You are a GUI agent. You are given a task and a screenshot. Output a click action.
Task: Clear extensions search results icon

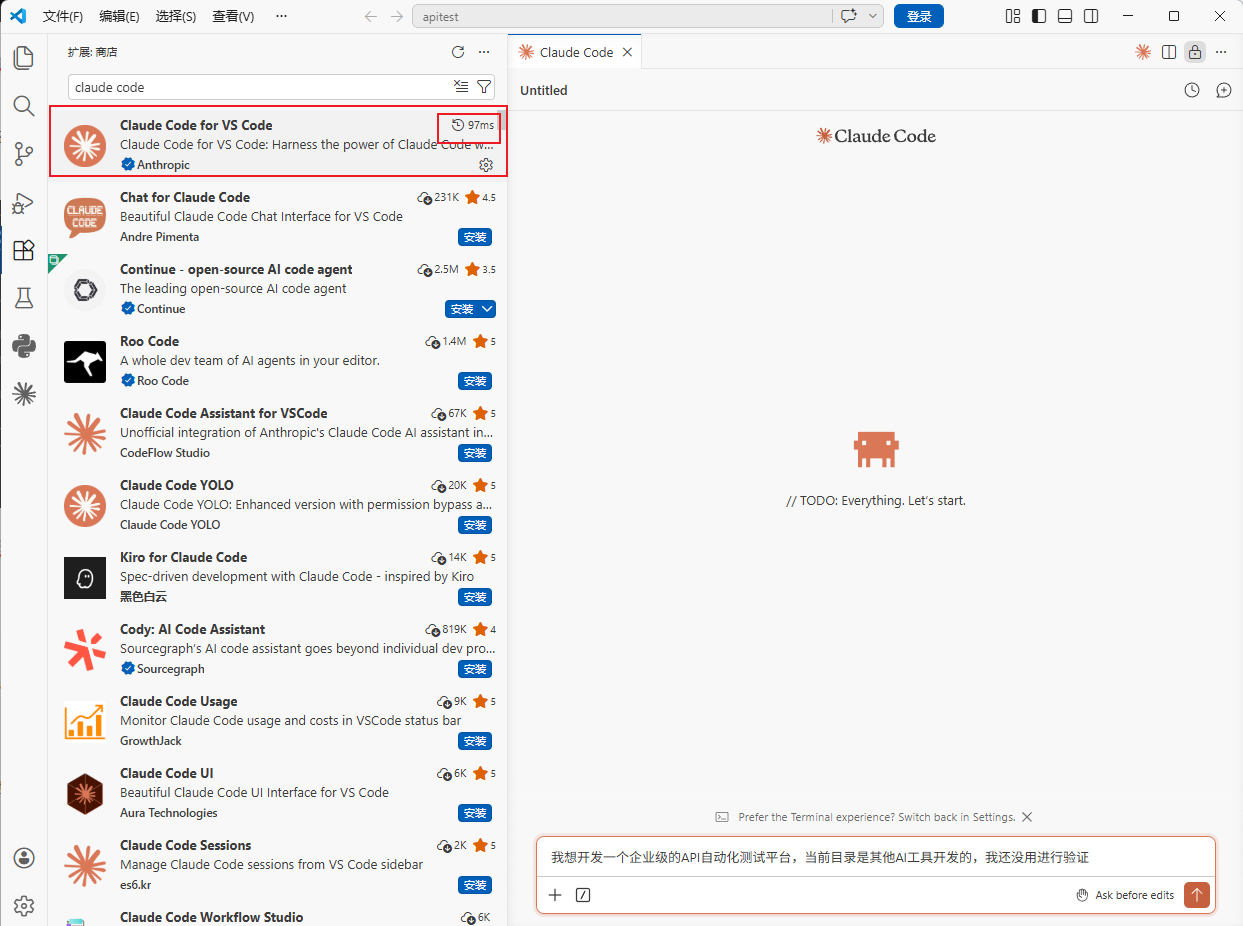tap(461, 87)
